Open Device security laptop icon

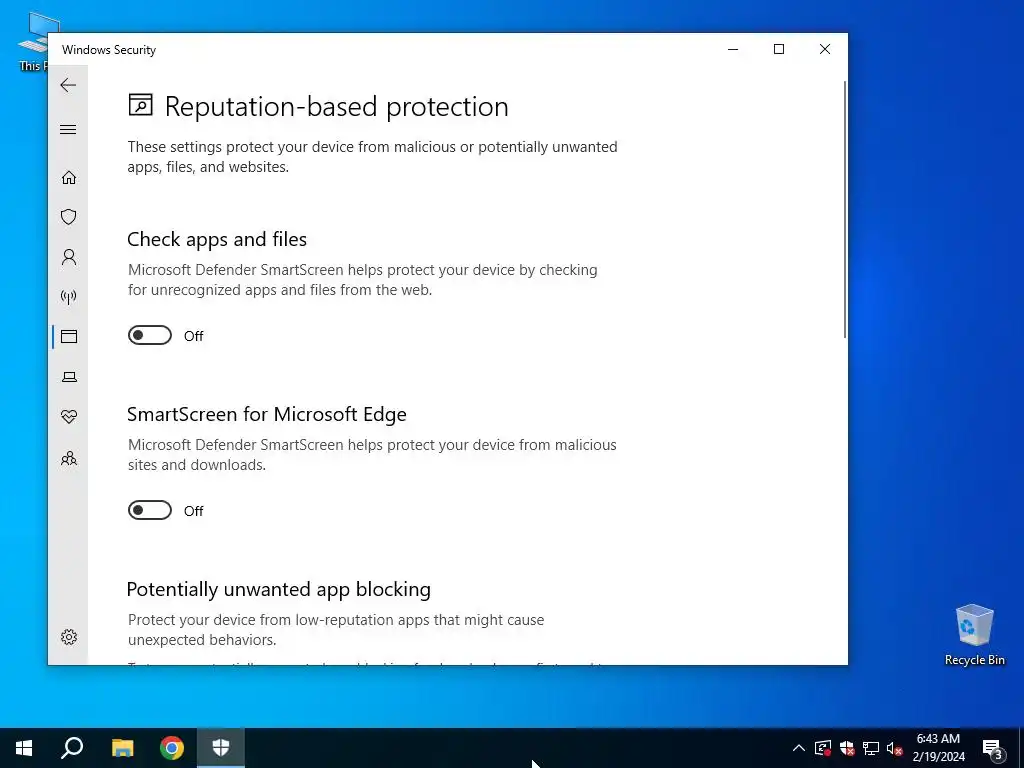(x=69, y=377)
